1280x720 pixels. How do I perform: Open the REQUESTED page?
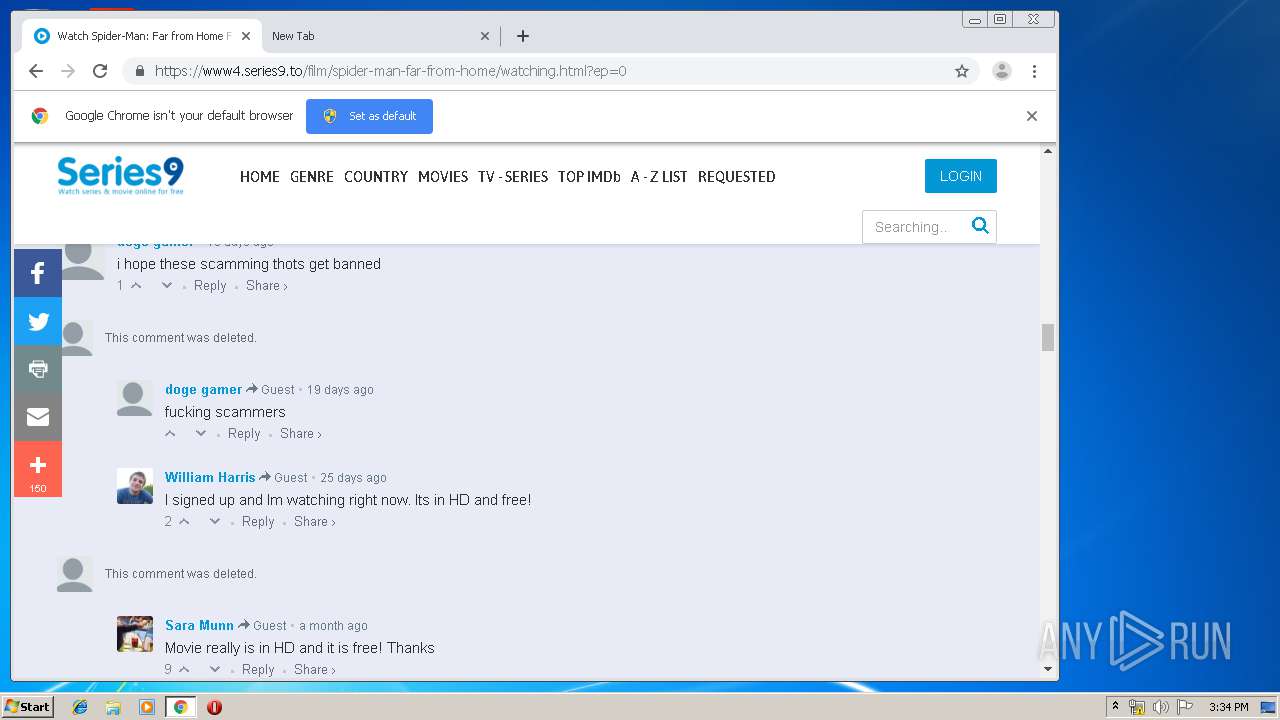[737, 176]
